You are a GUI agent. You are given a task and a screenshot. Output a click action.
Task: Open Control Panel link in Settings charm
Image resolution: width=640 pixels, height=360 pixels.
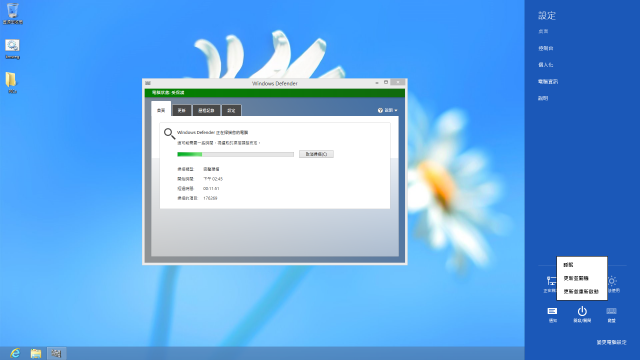(546, 48)
